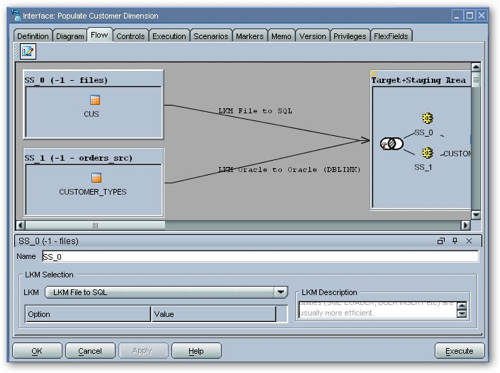This screenshot has width=500, height=373.
Task: Open the Controls tab
Action: point(130,36)
